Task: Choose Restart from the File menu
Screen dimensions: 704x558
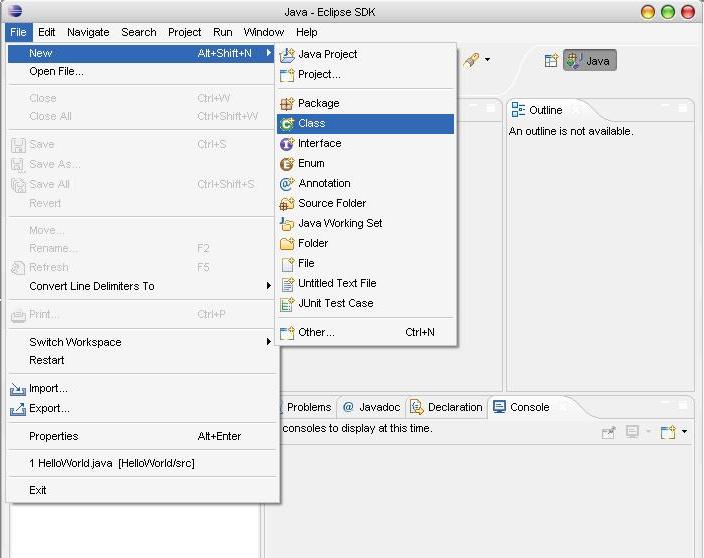Action: (141, 360)
